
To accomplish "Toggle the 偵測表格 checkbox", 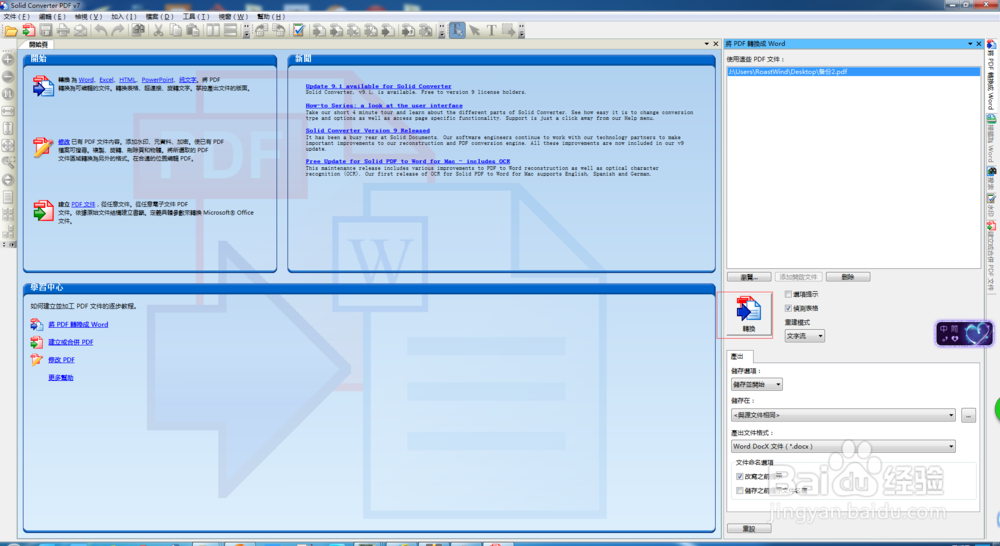I will (788, 308).
